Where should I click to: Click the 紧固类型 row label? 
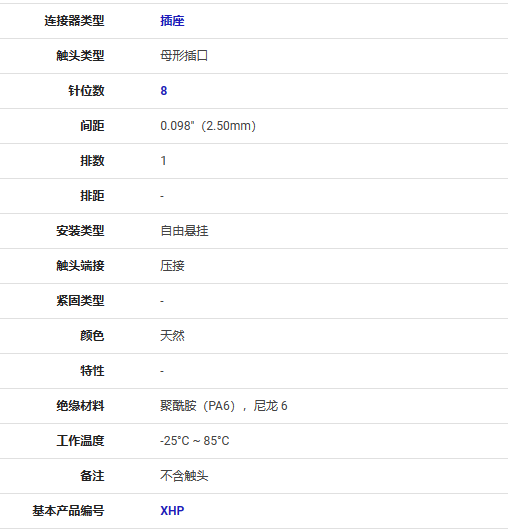pyautogui.click(x=80, y=301)
